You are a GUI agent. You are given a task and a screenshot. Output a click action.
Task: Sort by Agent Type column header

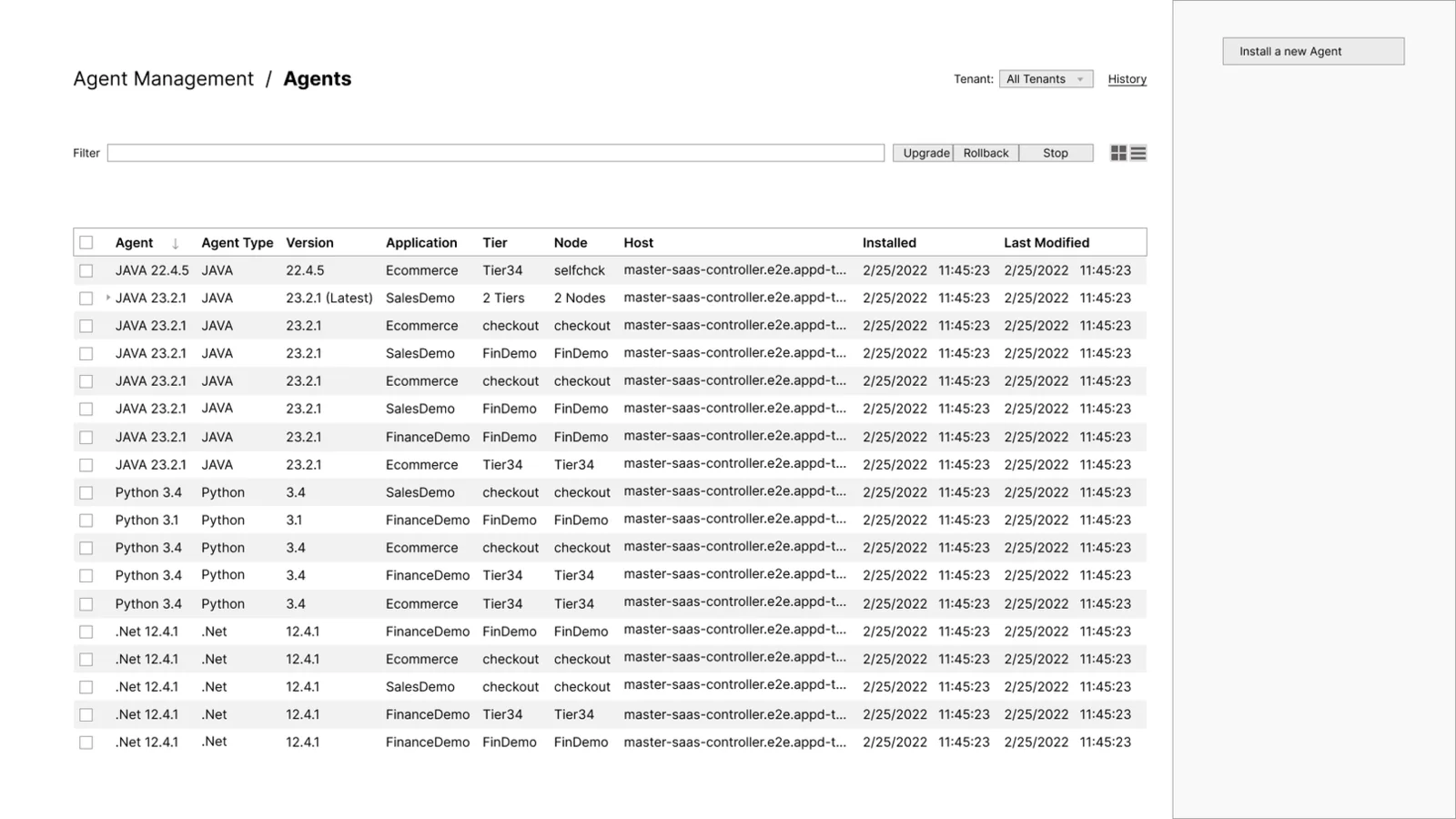point(238,243)
